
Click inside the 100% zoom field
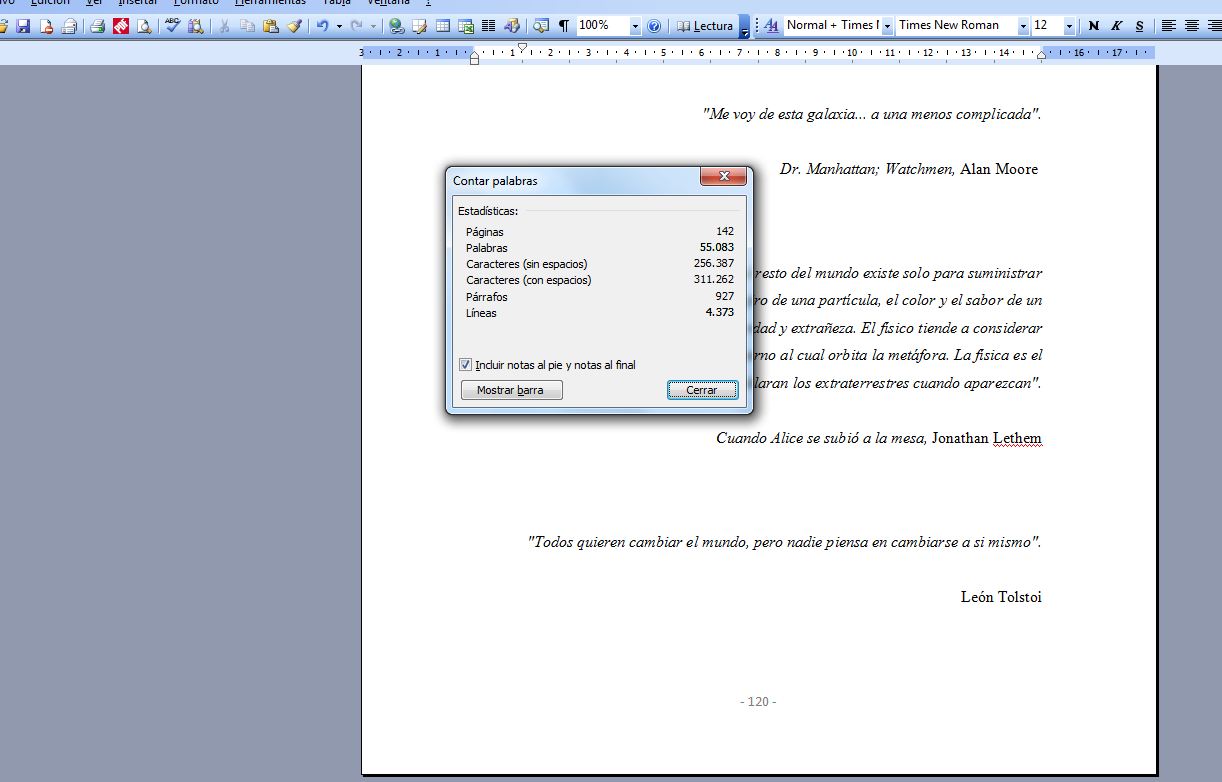(603, 26)
